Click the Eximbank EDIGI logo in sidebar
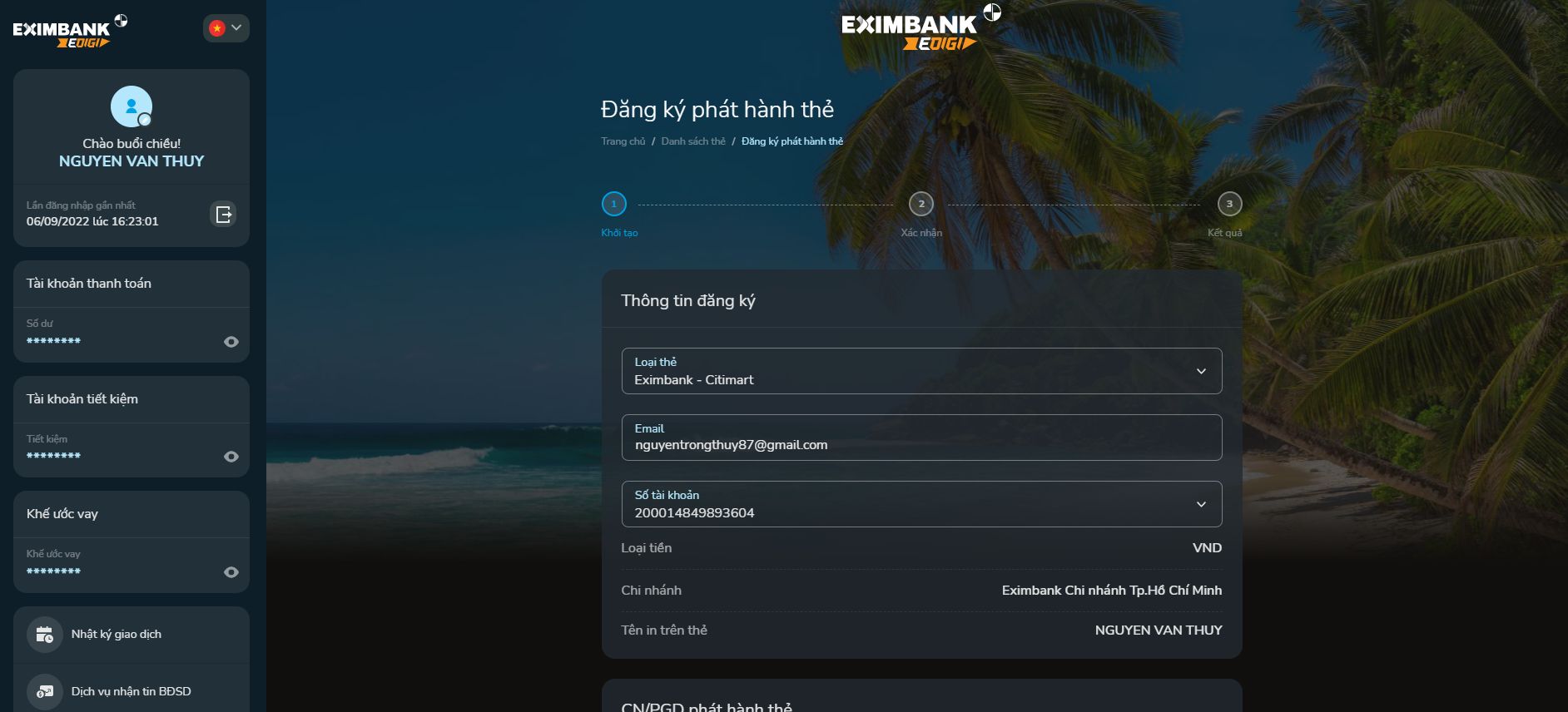Image resolution: width=1568 pixels, height=712 pixels. click(x=70, y=32)
